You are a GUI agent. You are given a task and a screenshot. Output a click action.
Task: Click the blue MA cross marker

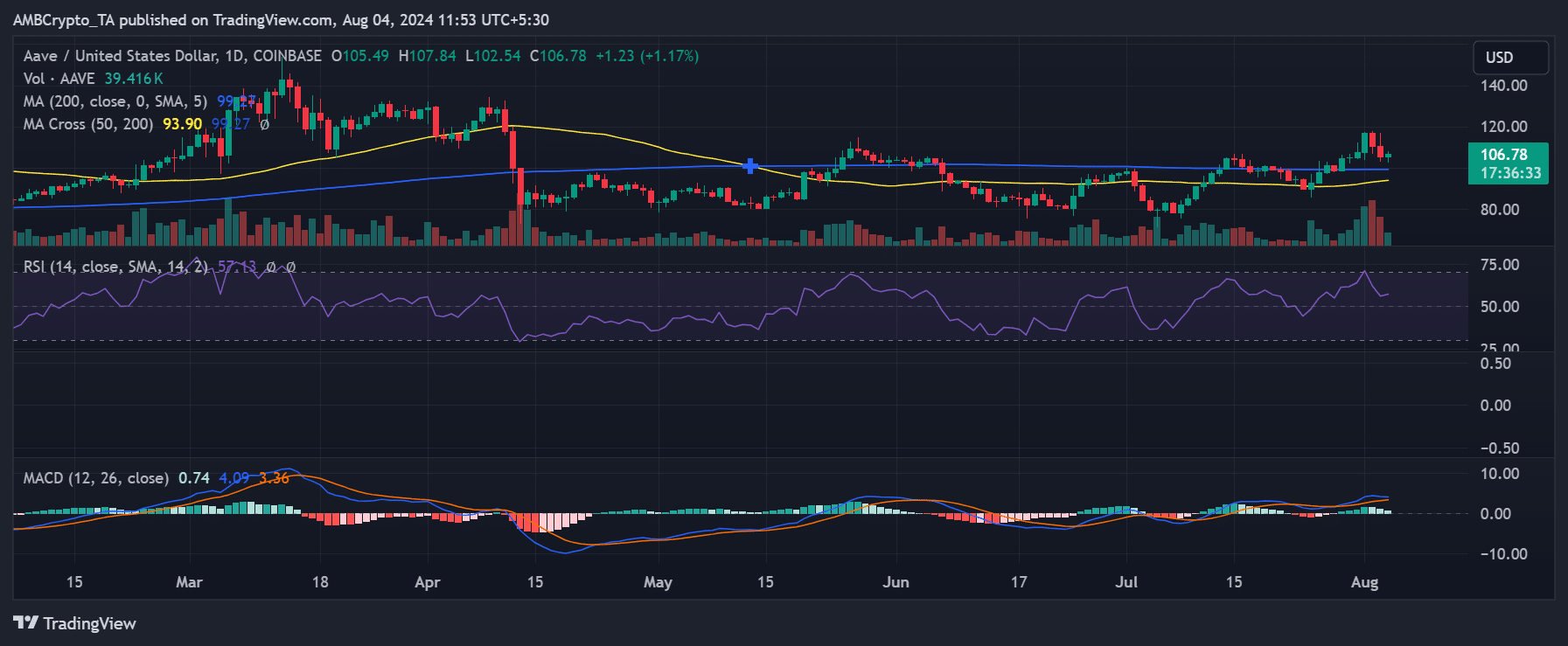749,166
